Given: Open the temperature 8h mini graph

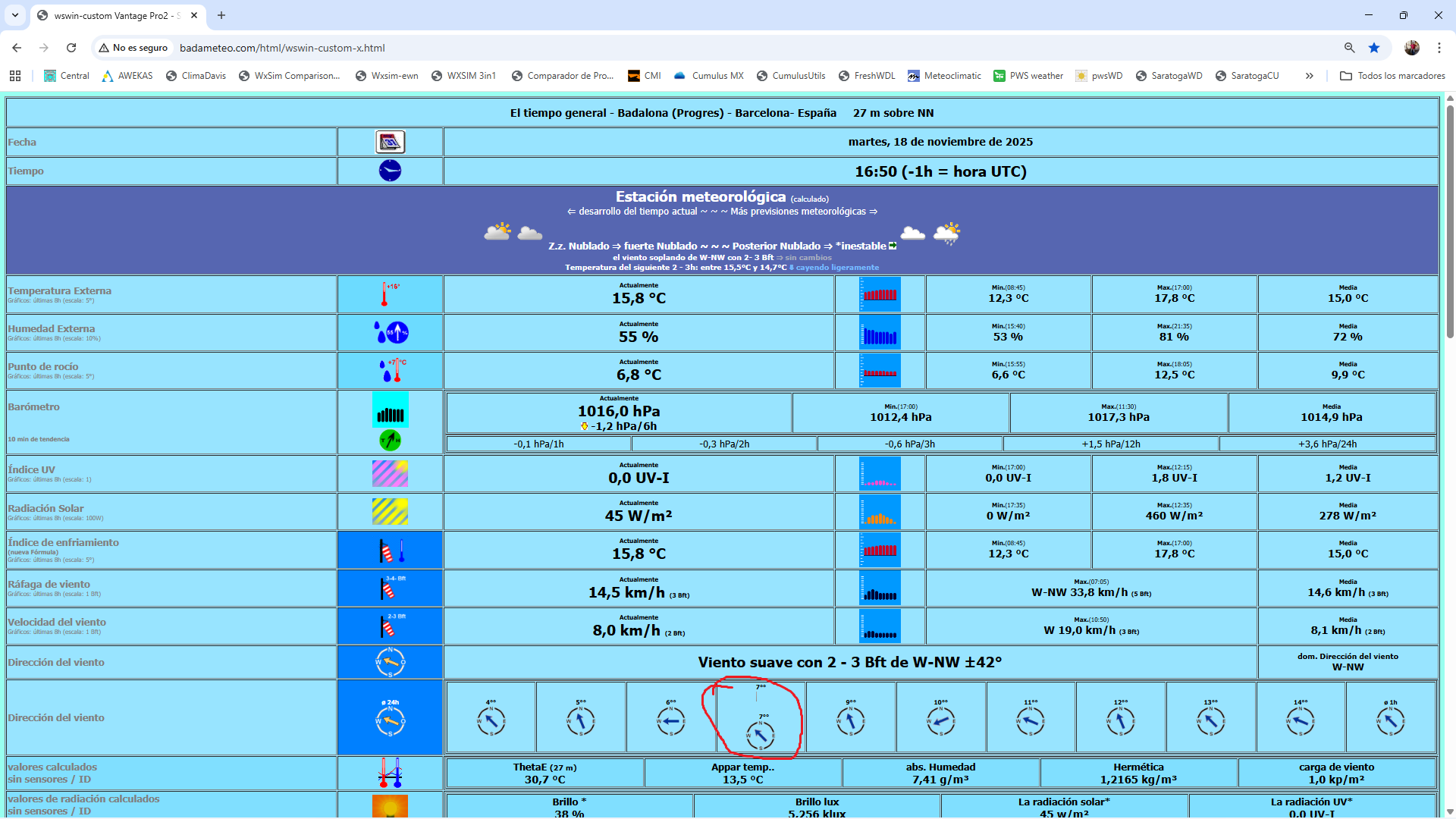Looking at the screenshot, I should pos(880,294).
